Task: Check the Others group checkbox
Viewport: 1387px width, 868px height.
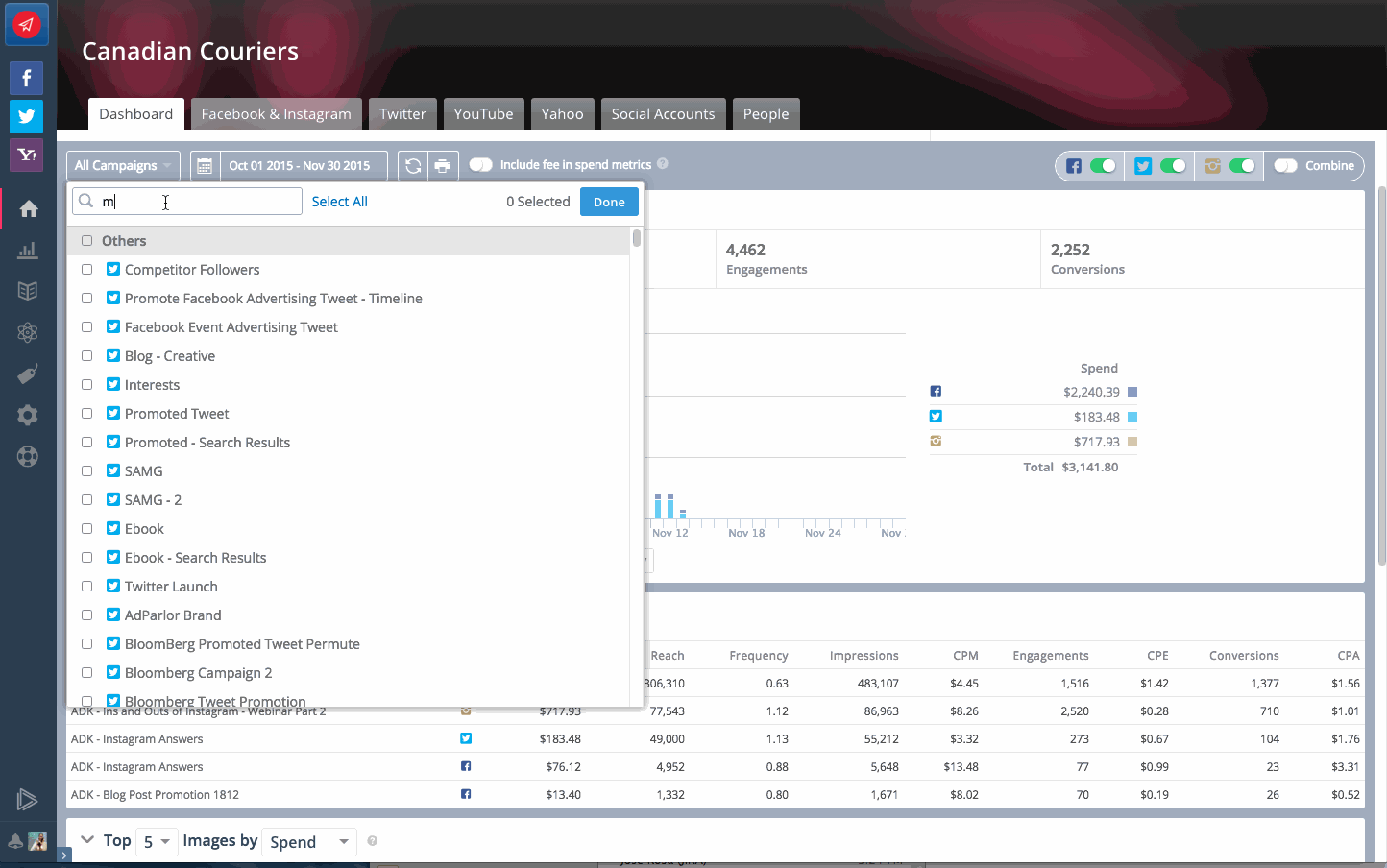Action: click(x=86, y=240)
